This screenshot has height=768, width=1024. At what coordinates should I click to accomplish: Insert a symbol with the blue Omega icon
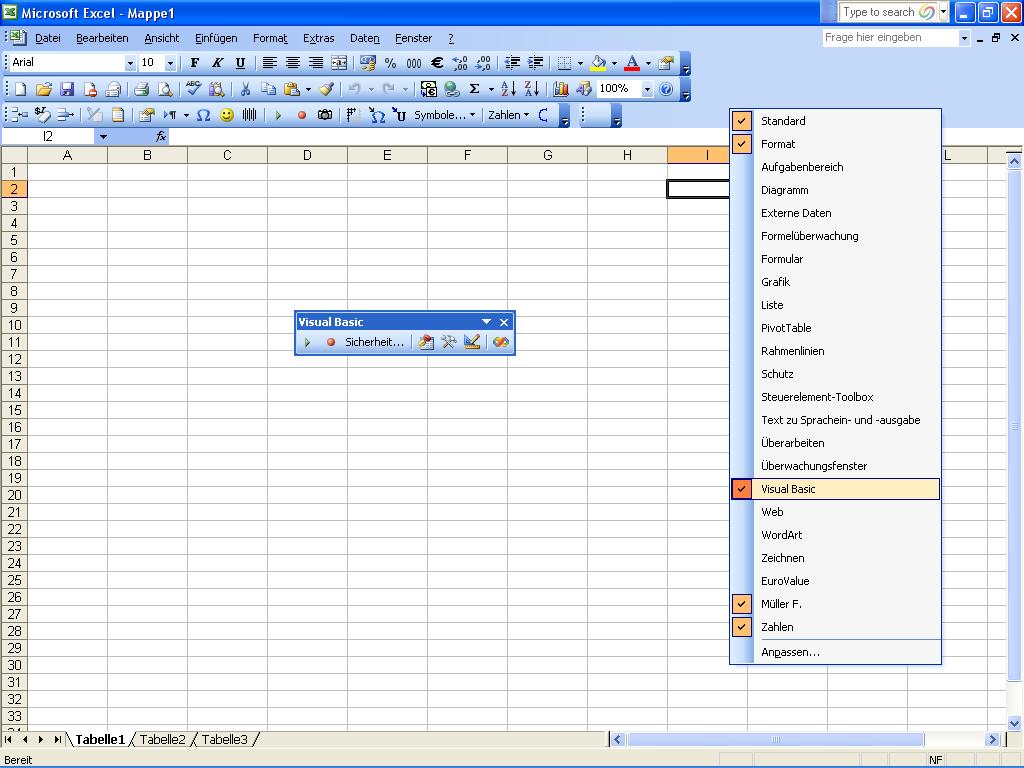click(203, 116)
